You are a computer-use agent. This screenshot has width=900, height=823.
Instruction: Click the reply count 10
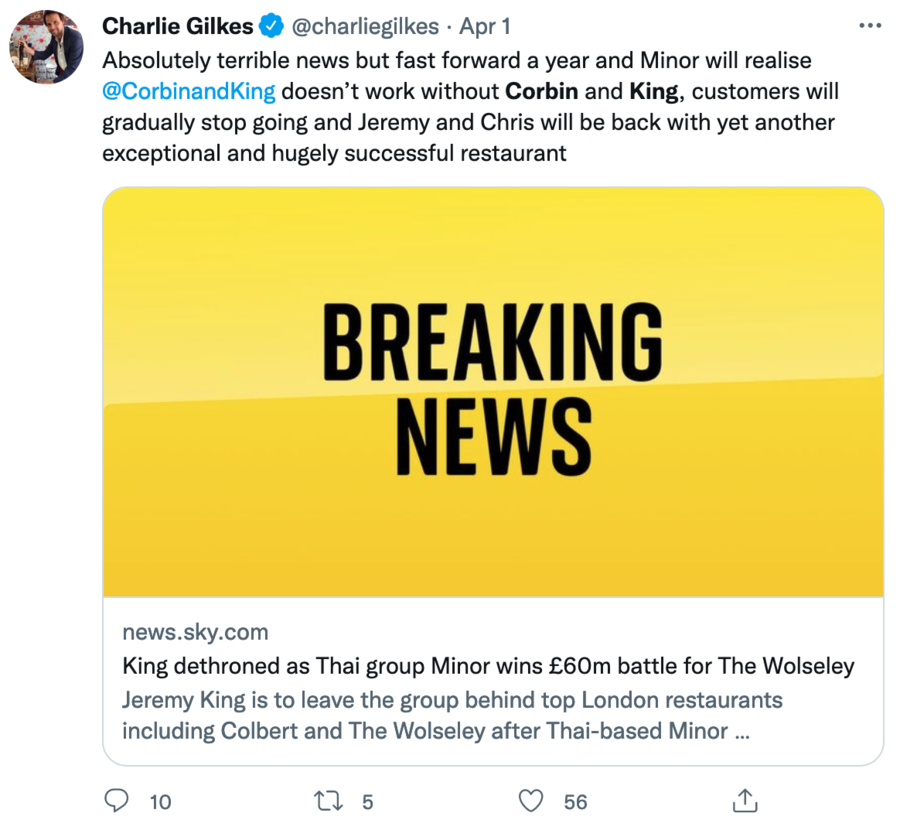160,801
